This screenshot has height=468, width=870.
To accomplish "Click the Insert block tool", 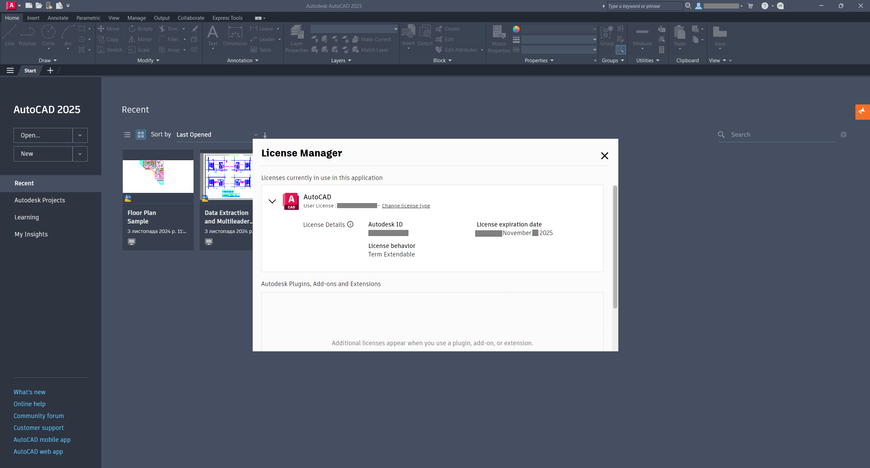I will tap(408, 36).
